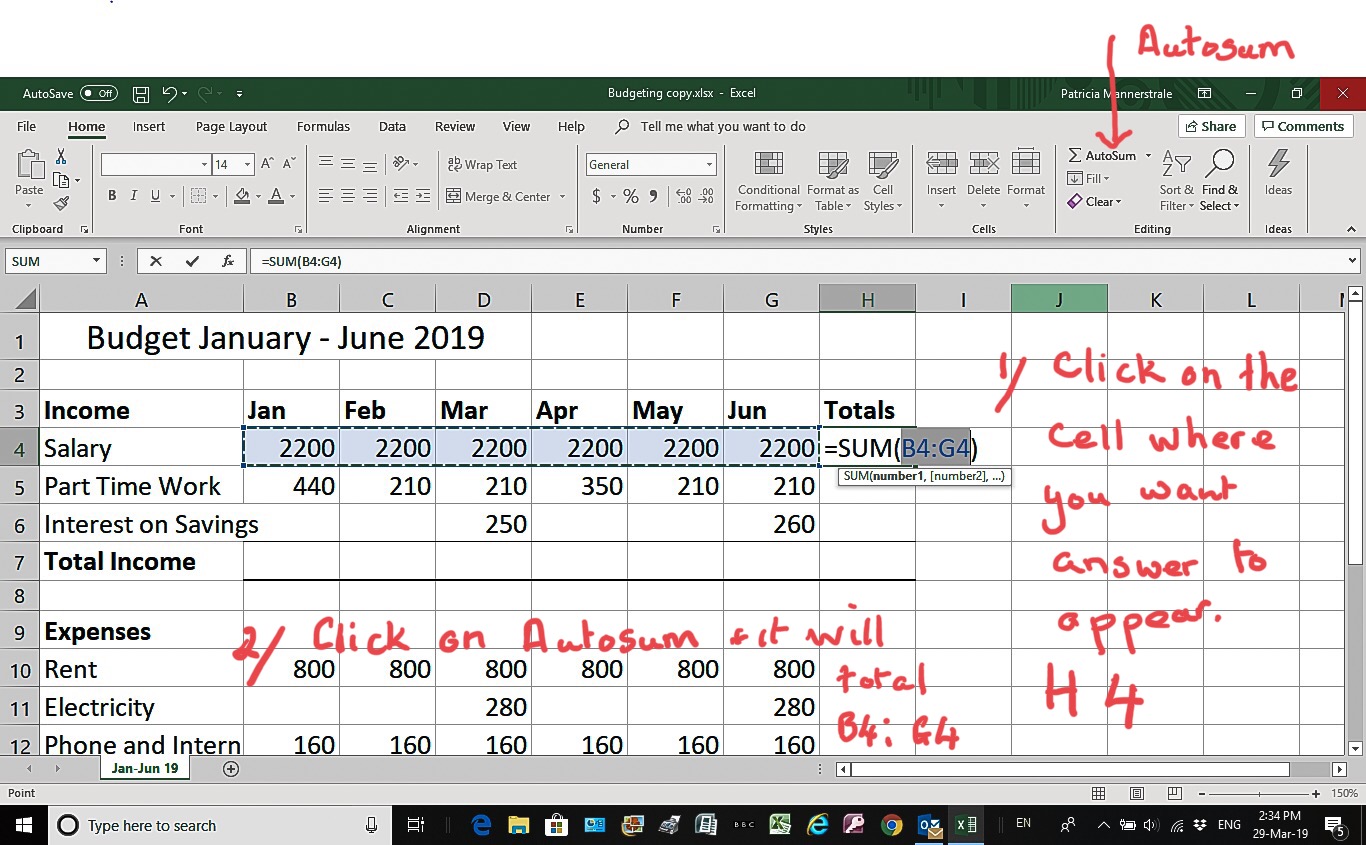
Task: Switch to Page Layout view in status bar
Action: pyautogui.click(x=1136, y=793)
